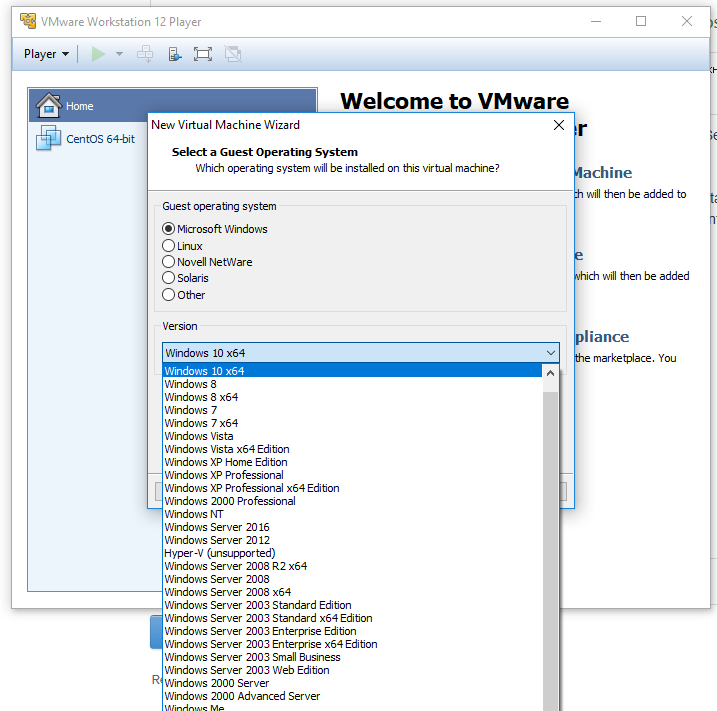Screen dimensions: 717x711
Task: Choose Windows Server 2012 entry
Action: [353, 540]
